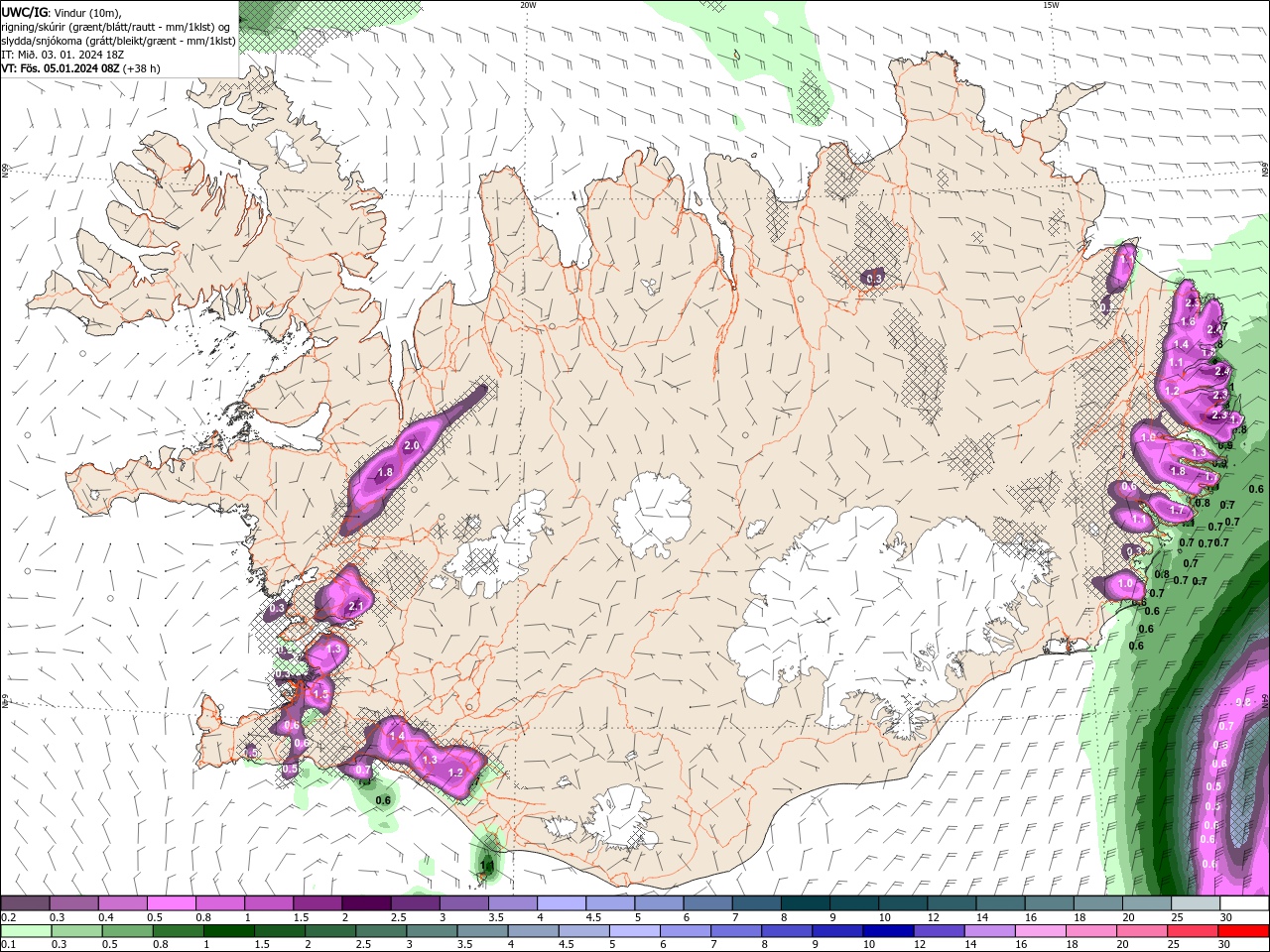Choose lower legend swatch labeled 5
This screenshot has width=1270, height=952.
635,931
